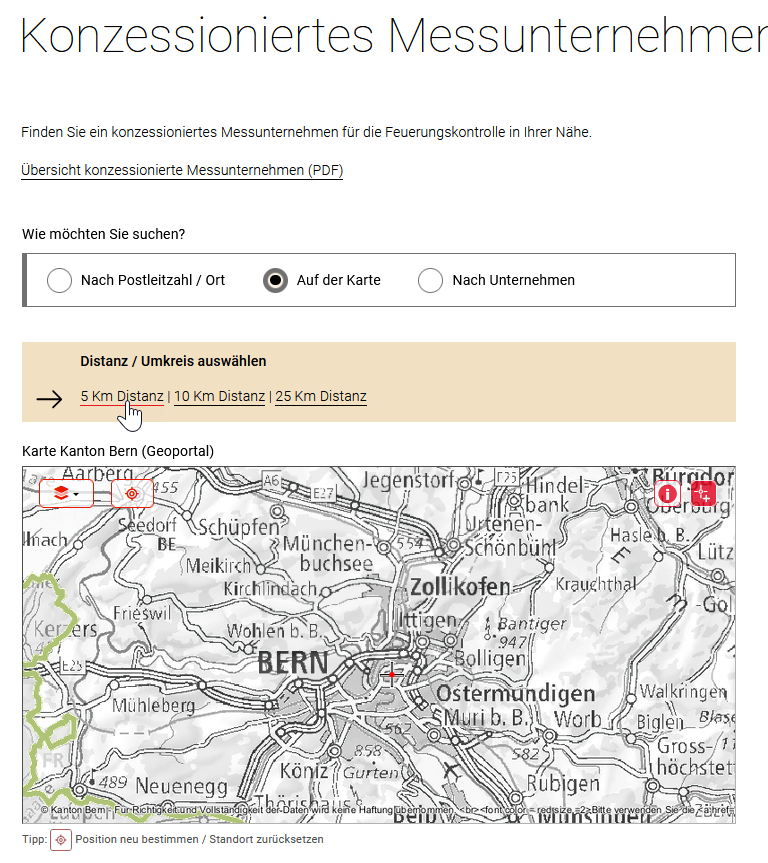Click the locate position target icon on map
The height and width of the screenshot is (863, 768).
coord(132,493)
